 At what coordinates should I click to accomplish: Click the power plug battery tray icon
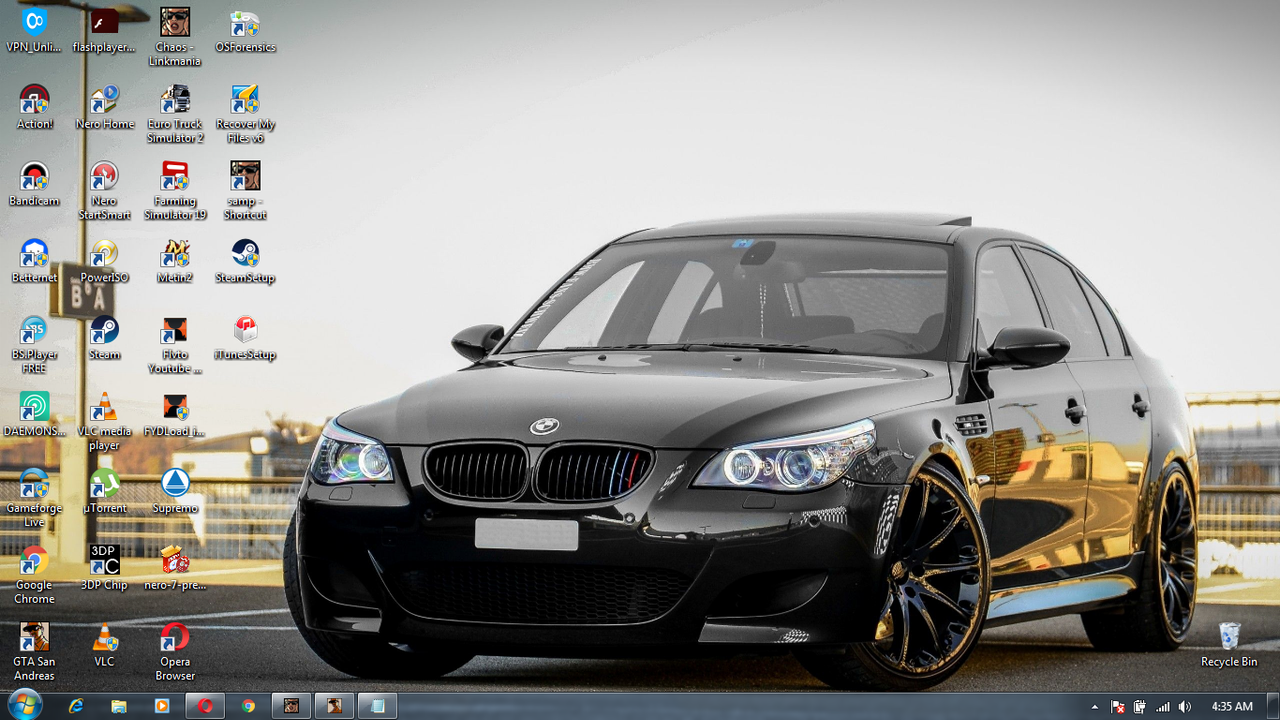[x=1140, y=707]
